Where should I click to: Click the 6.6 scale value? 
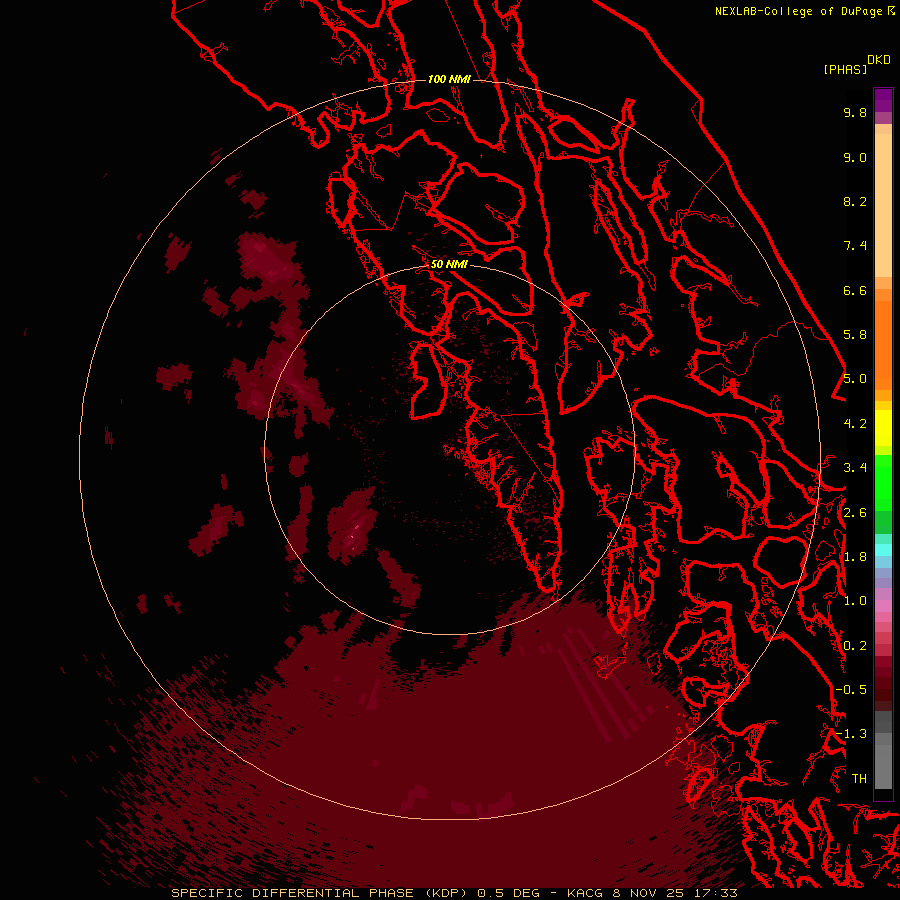point(855,290)
